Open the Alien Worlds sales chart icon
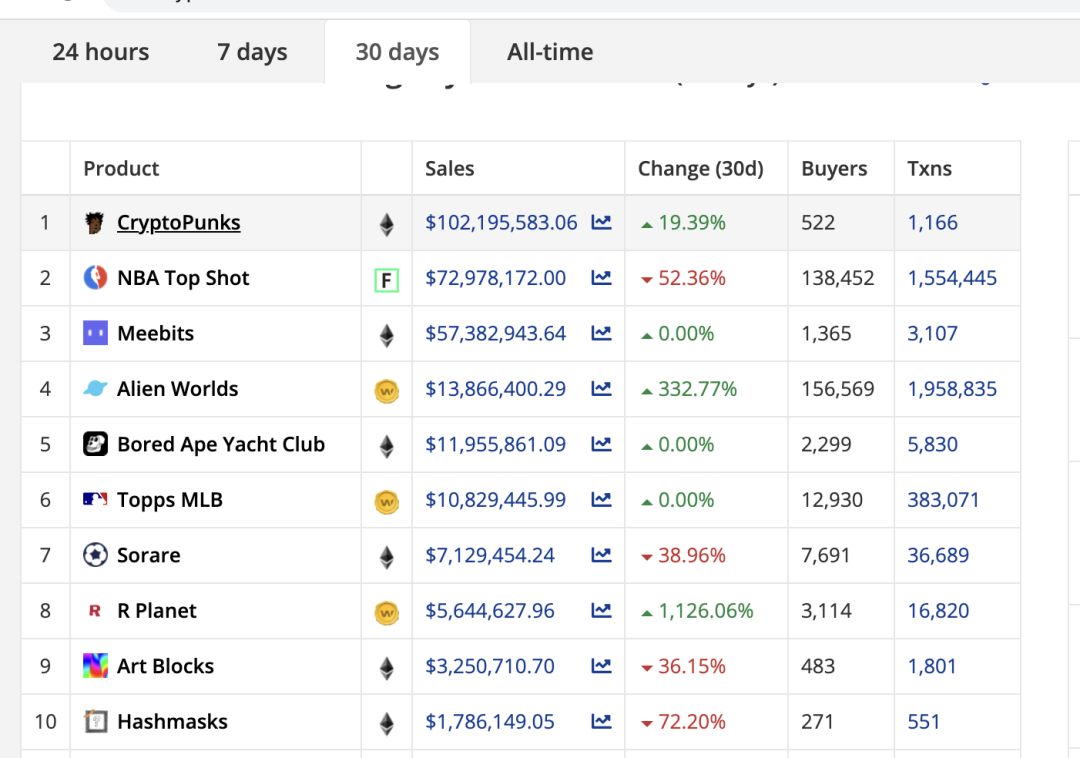 click(x=601, y=389)
